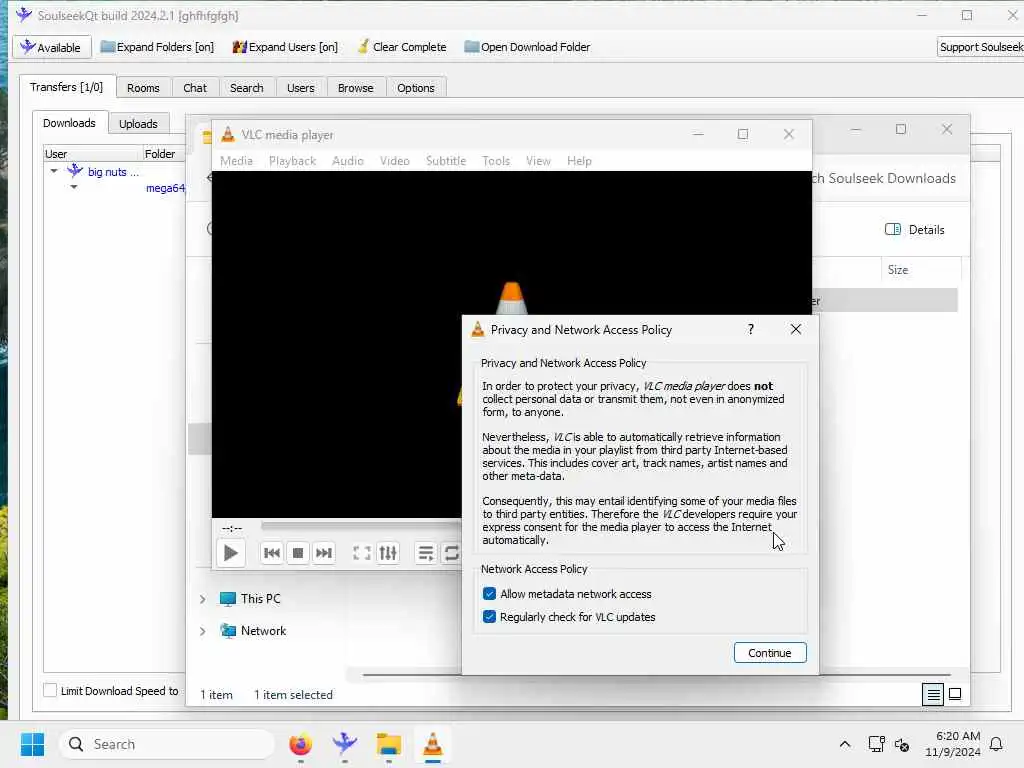This screenshot has height=768, width=1024.
Task: Click the VLC play button
Action: pyautogui.click(x=231, y=553)
